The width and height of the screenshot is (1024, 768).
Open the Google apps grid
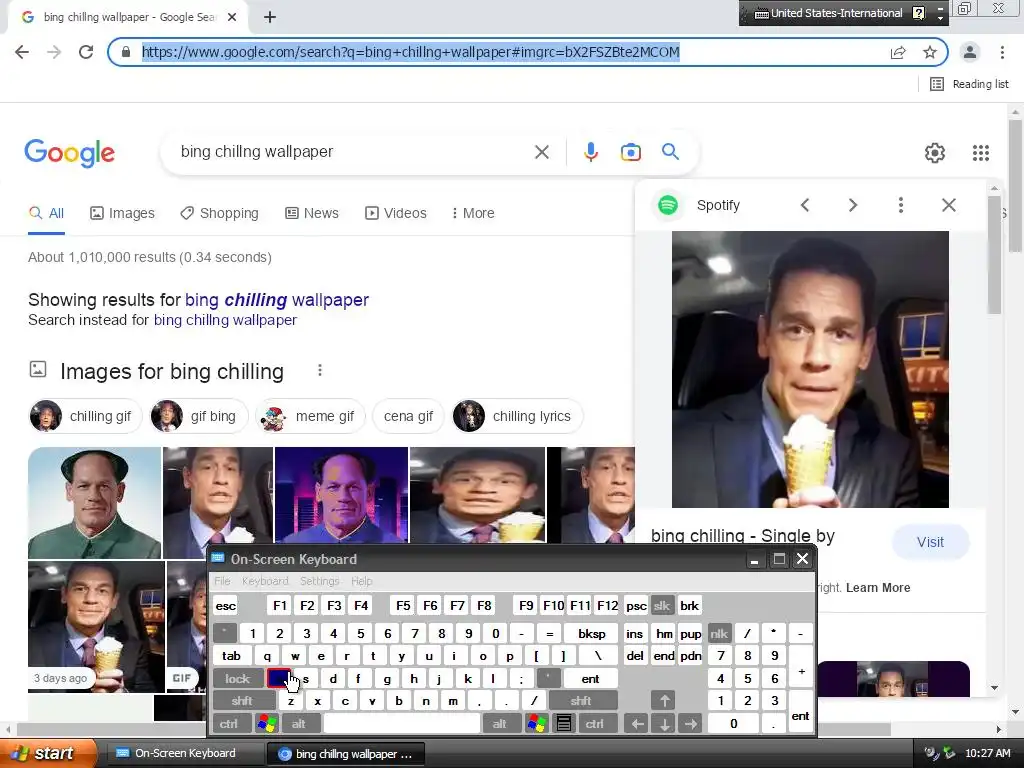click(980, 153)
